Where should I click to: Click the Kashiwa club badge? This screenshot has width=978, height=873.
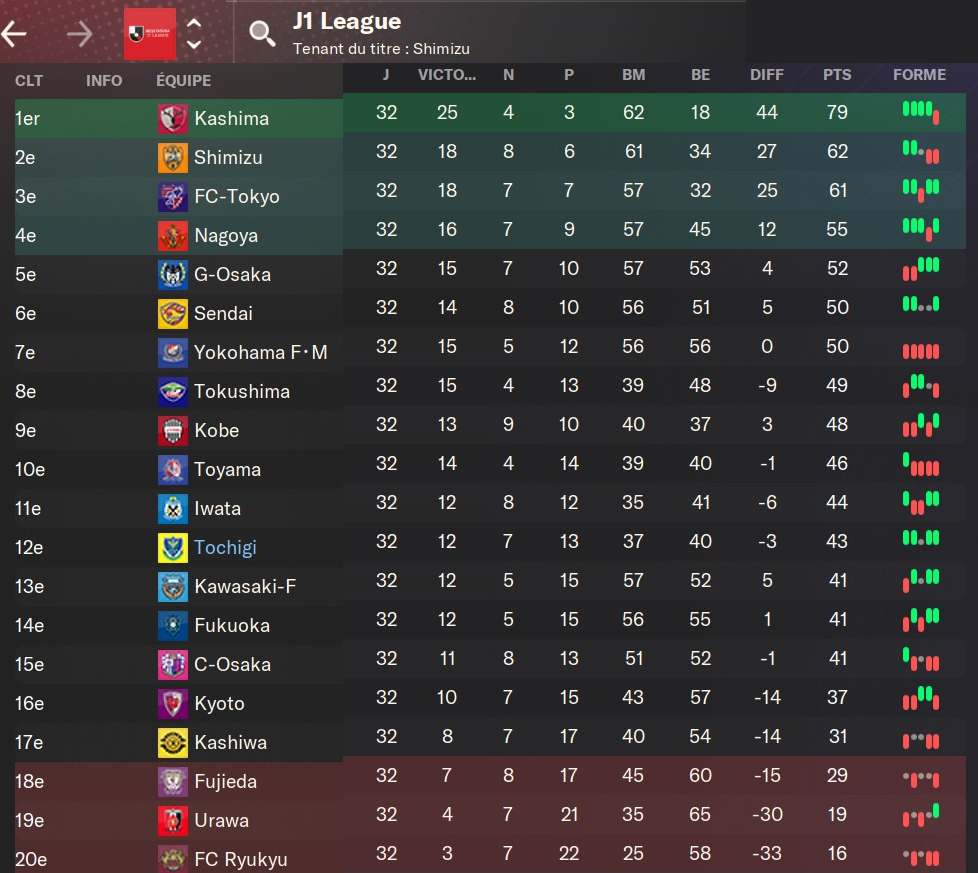pyautogui.click(x=172, y=743)
